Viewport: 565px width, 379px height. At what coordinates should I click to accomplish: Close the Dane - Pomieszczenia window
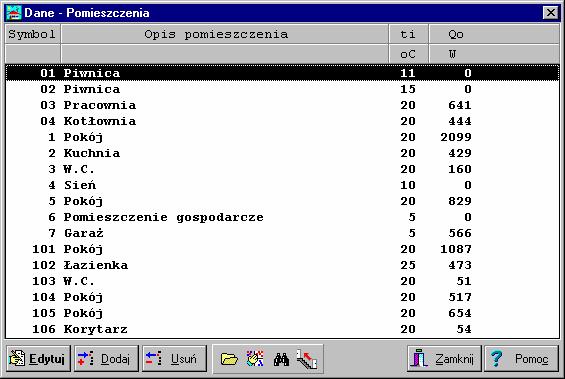[x=551, y=13]
